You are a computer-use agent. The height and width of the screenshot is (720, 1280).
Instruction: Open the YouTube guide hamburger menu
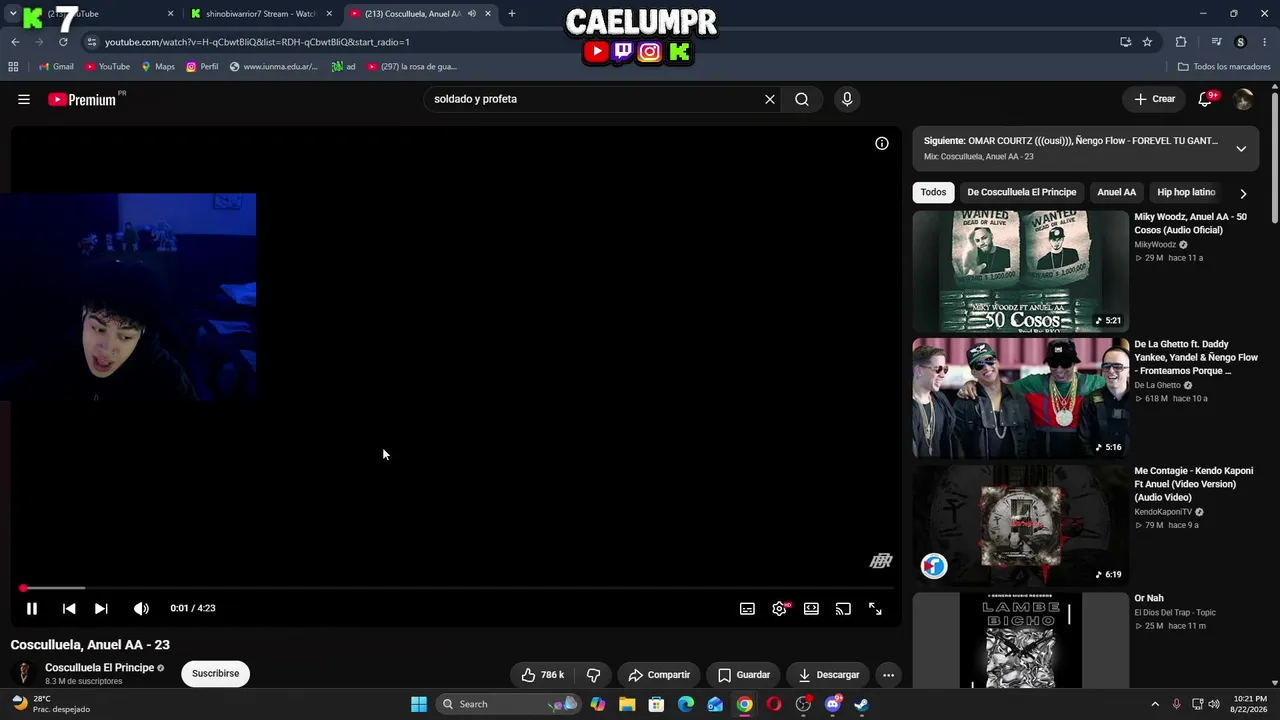[x=24, y=99]
